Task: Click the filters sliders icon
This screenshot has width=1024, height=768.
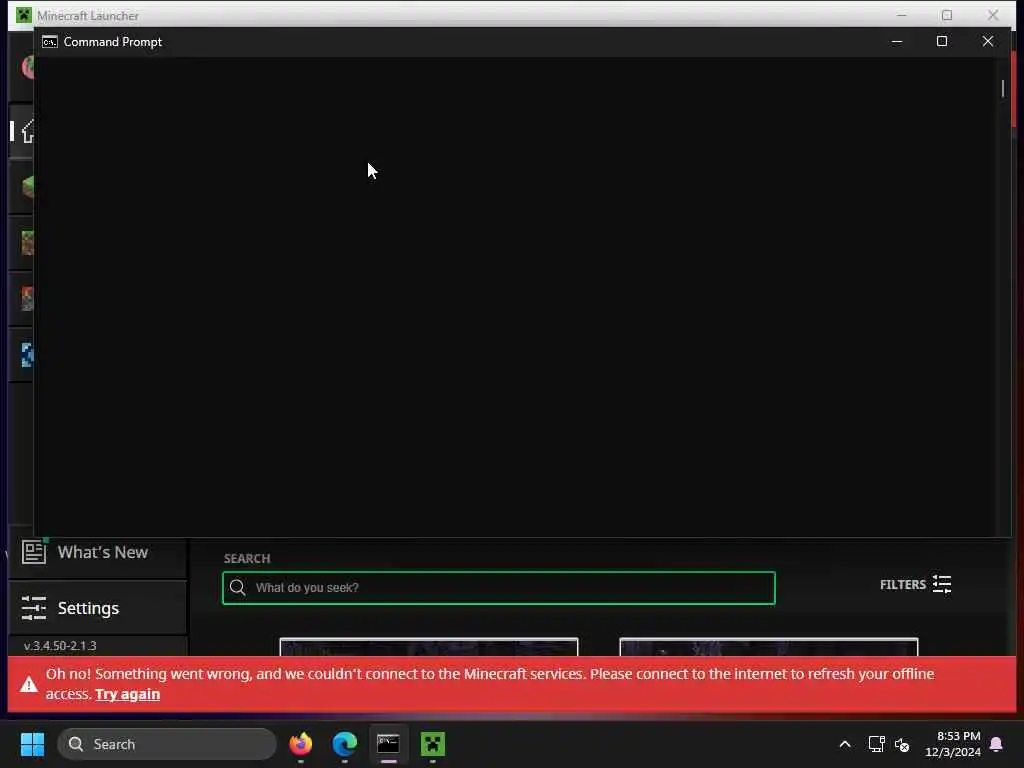Action: coord(942,584)
